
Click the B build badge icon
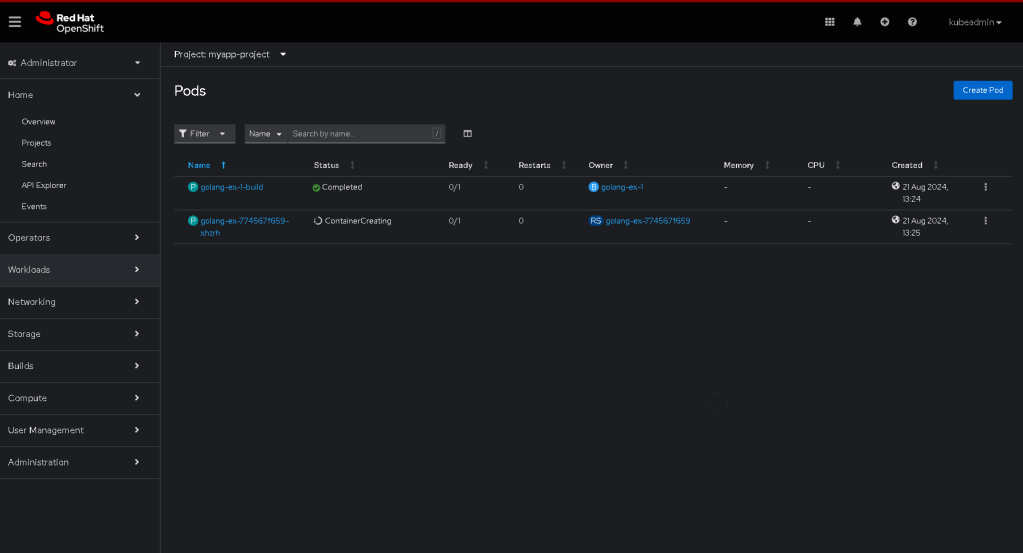(593, 187)
